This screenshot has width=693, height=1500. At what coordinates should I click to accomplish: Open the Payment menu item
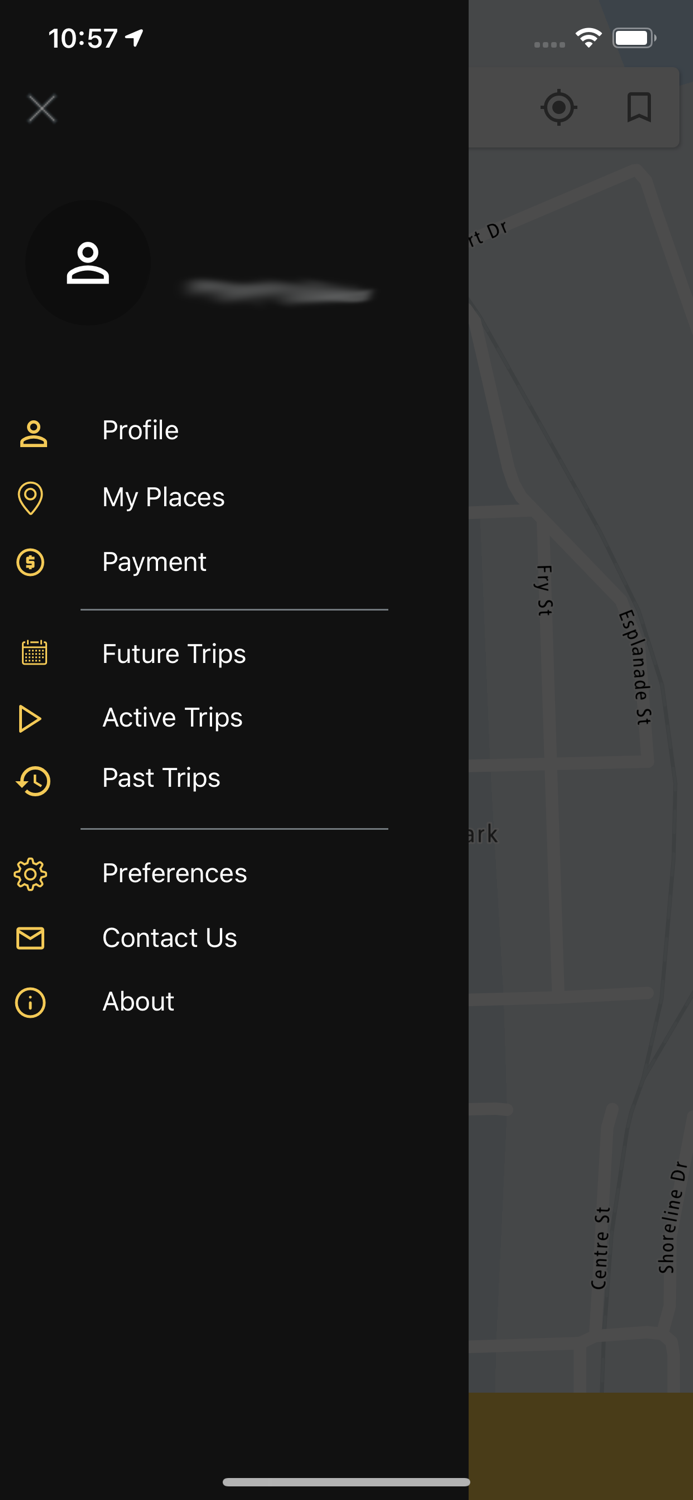pos(154,562)
